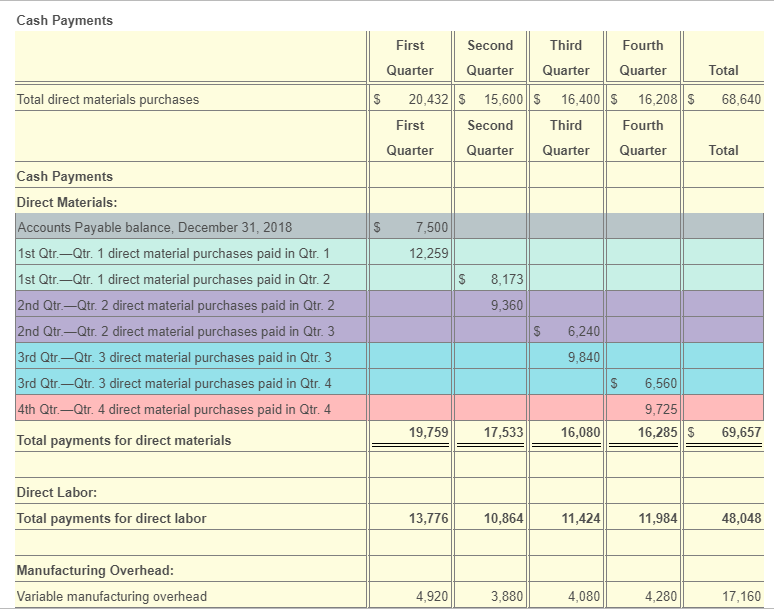Screen dimensions: 774x610
Task: Click variable overhead total 17,160
Action: click(x=741, y=596)
